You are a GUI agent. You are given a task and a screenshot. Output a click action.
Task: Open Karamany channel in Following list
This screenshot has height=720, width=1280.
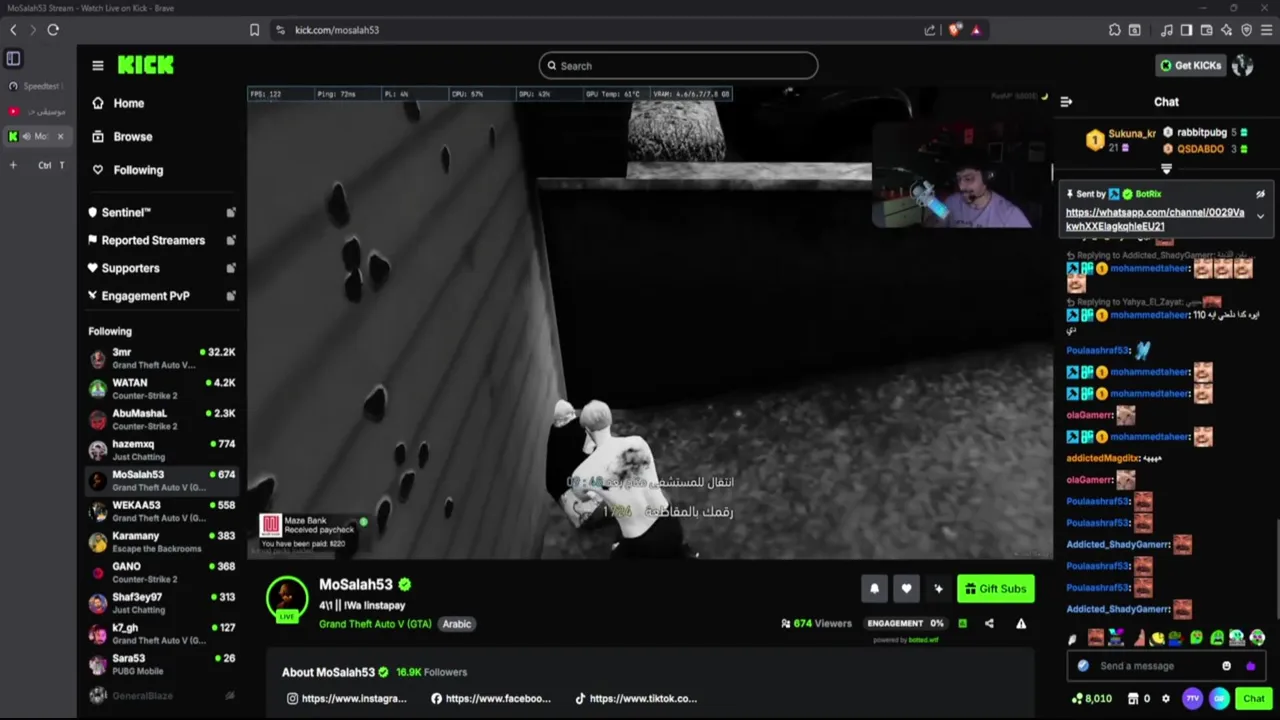[162, 542]
